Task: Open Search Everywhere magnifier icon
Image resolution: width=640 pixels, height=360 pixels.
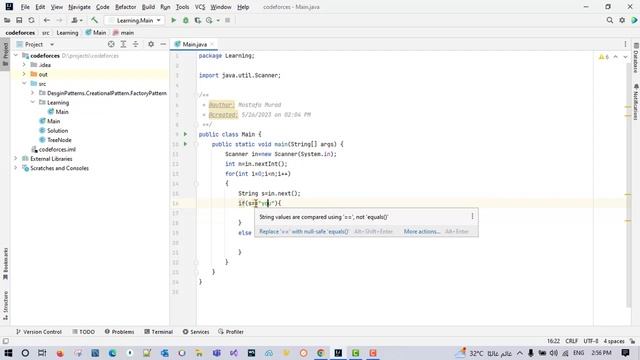Action: coord(609,20)
